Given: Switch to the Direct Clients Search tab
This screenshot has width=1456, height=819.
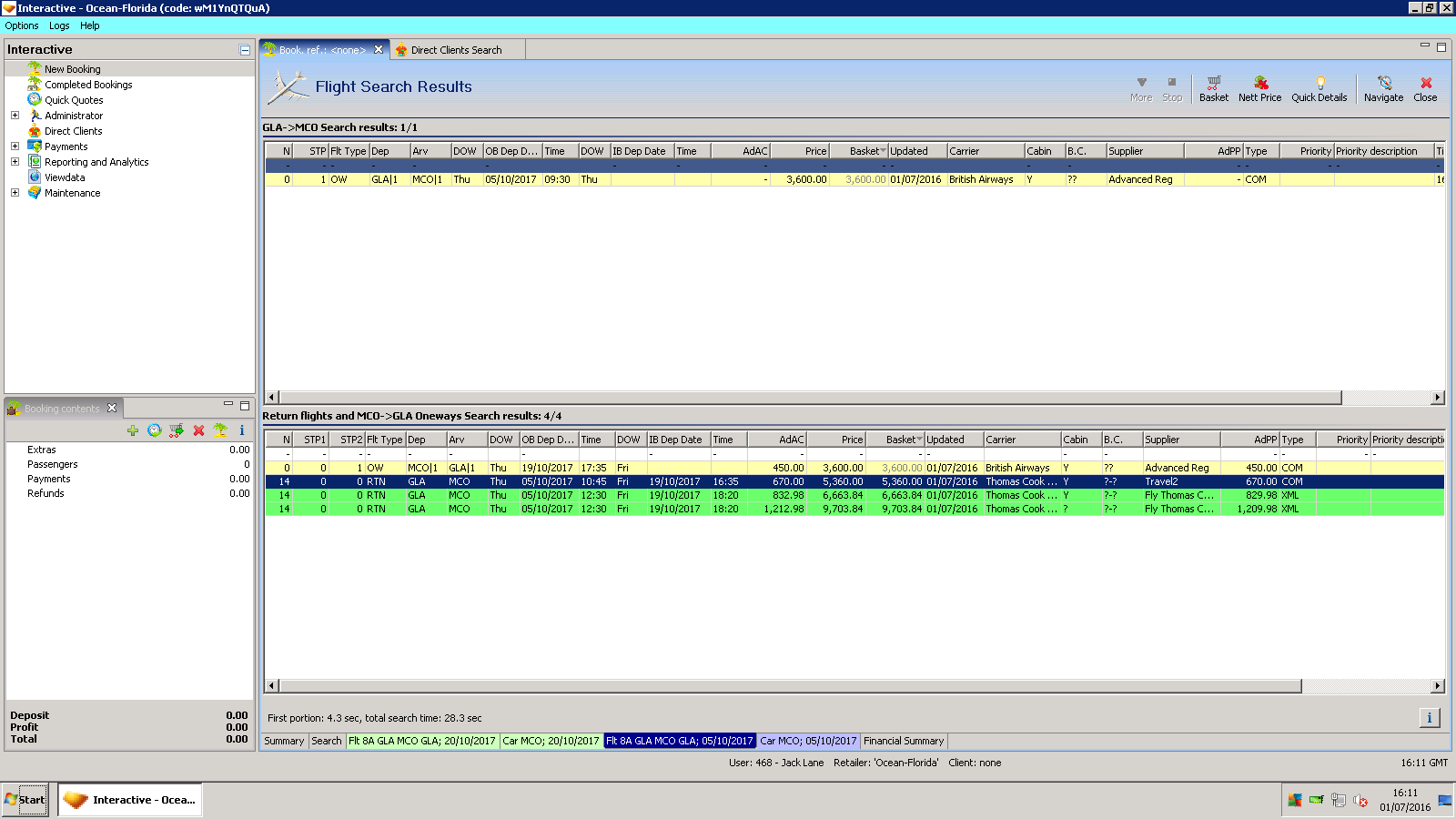Looking at the screenshot, I should (x=456, y=50).
